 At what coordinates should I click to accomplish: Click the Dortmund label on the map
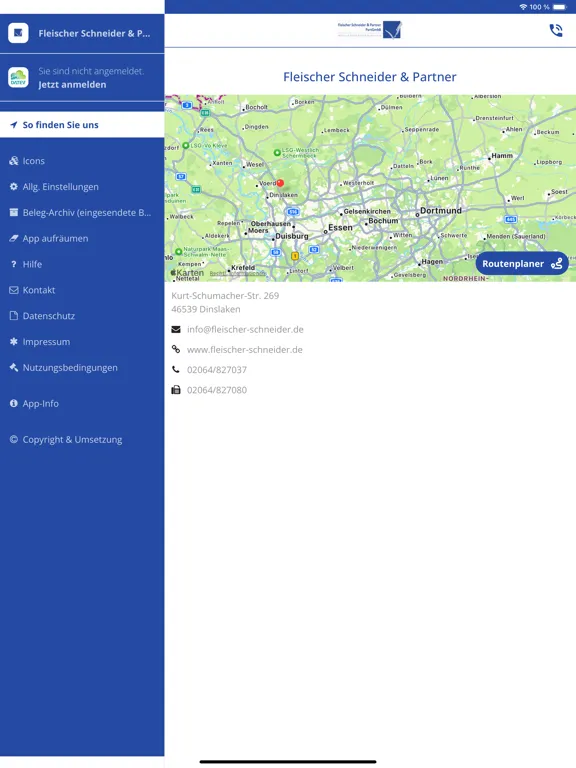(441, 211)
